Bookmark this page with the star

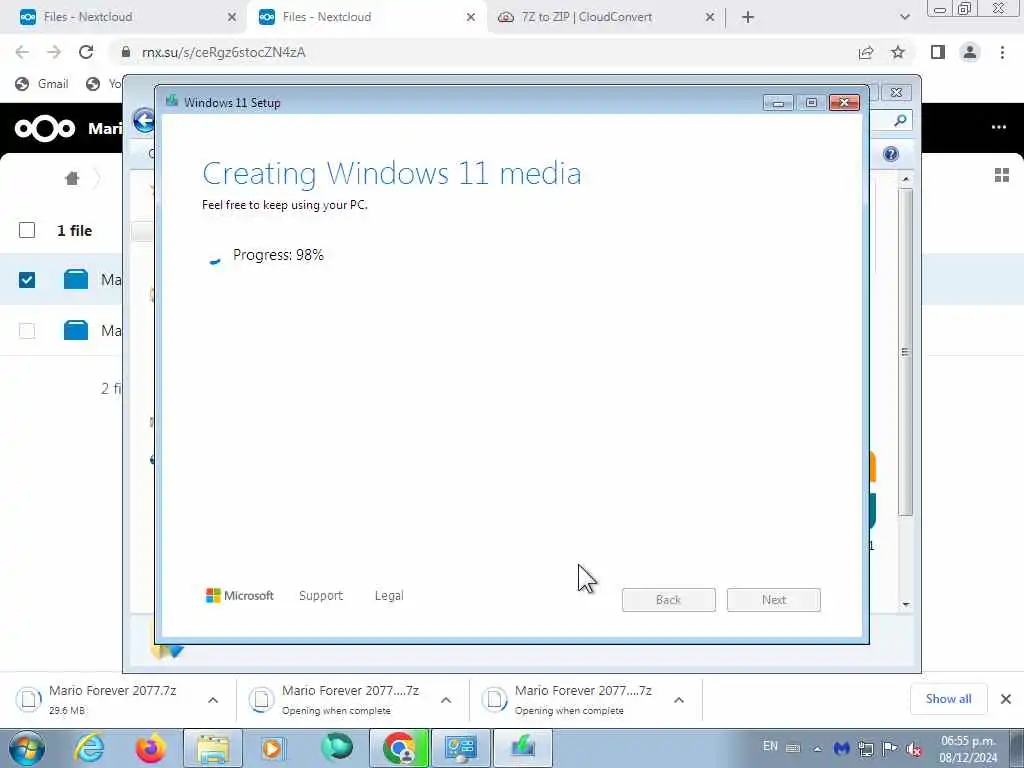click(898, 52)
